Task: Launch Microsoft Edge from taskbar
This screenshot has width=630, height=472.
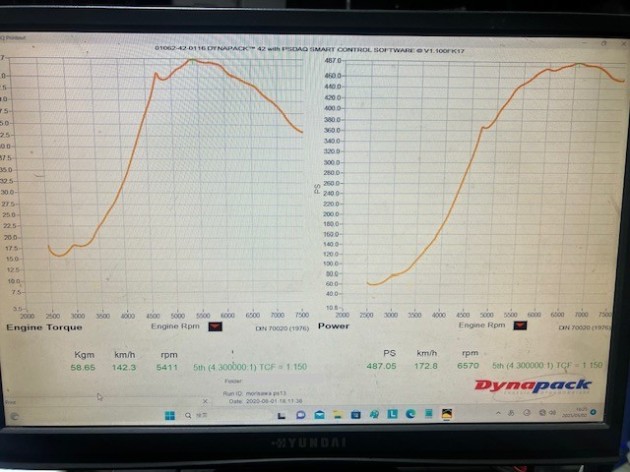Action: point(410,414)
